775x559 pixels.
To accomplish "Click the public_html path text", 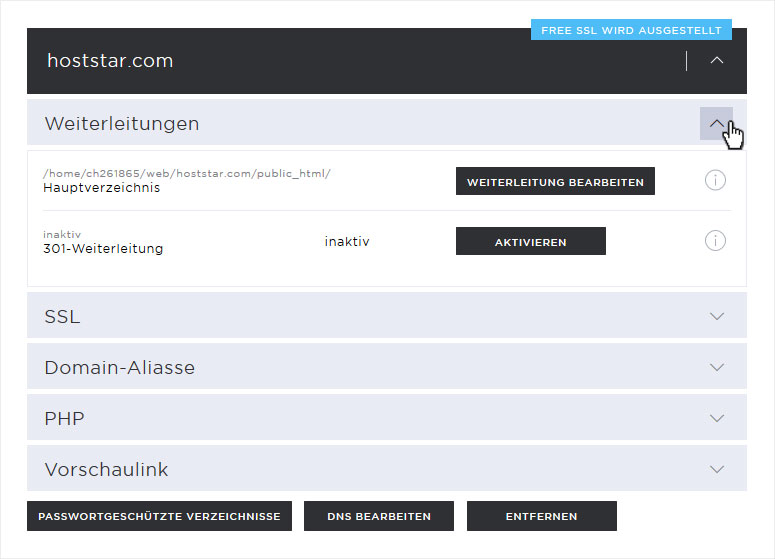I will tap(187, 173).
